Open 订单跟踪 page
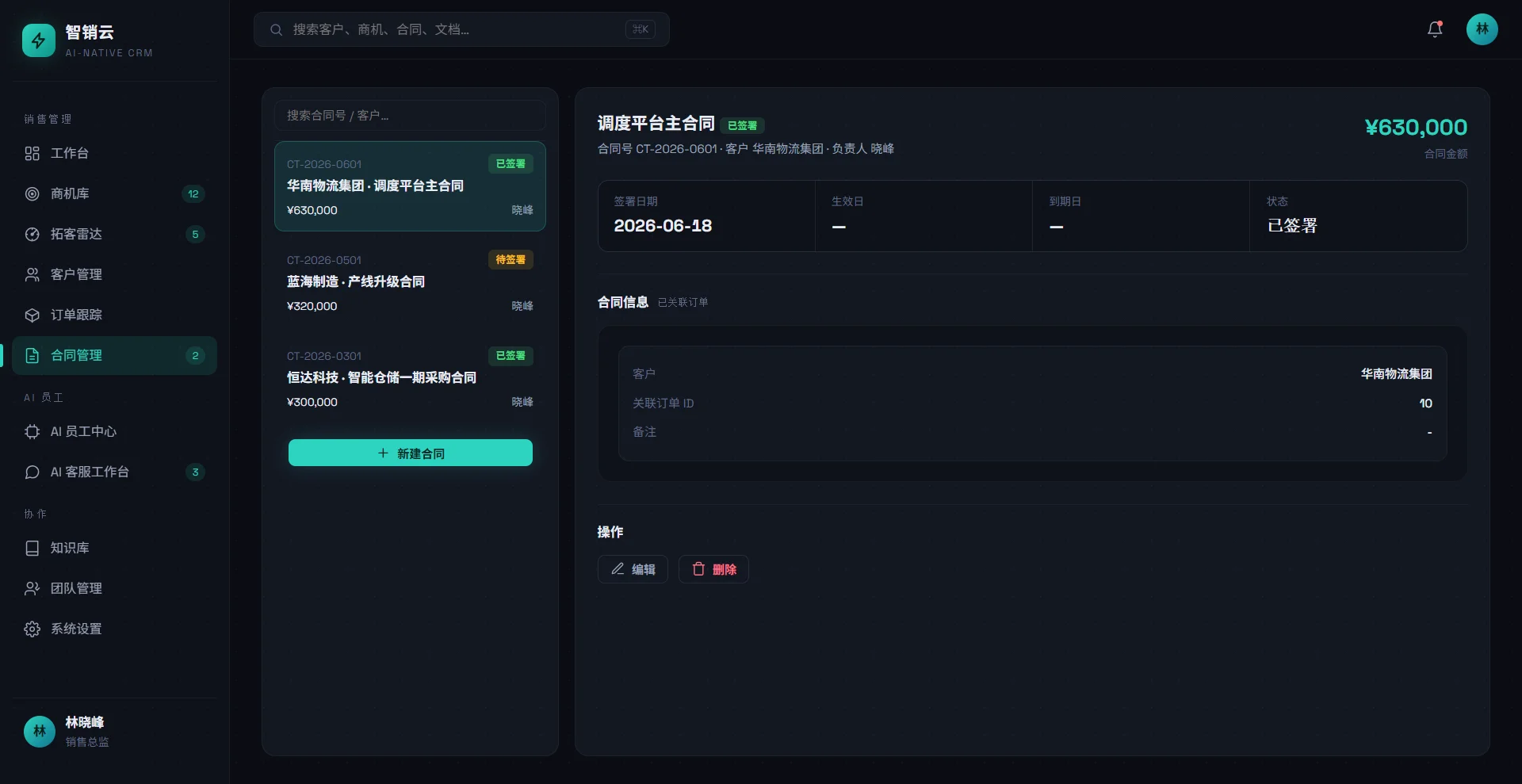Screen dimensions: 1522x784 coord(114,315)
